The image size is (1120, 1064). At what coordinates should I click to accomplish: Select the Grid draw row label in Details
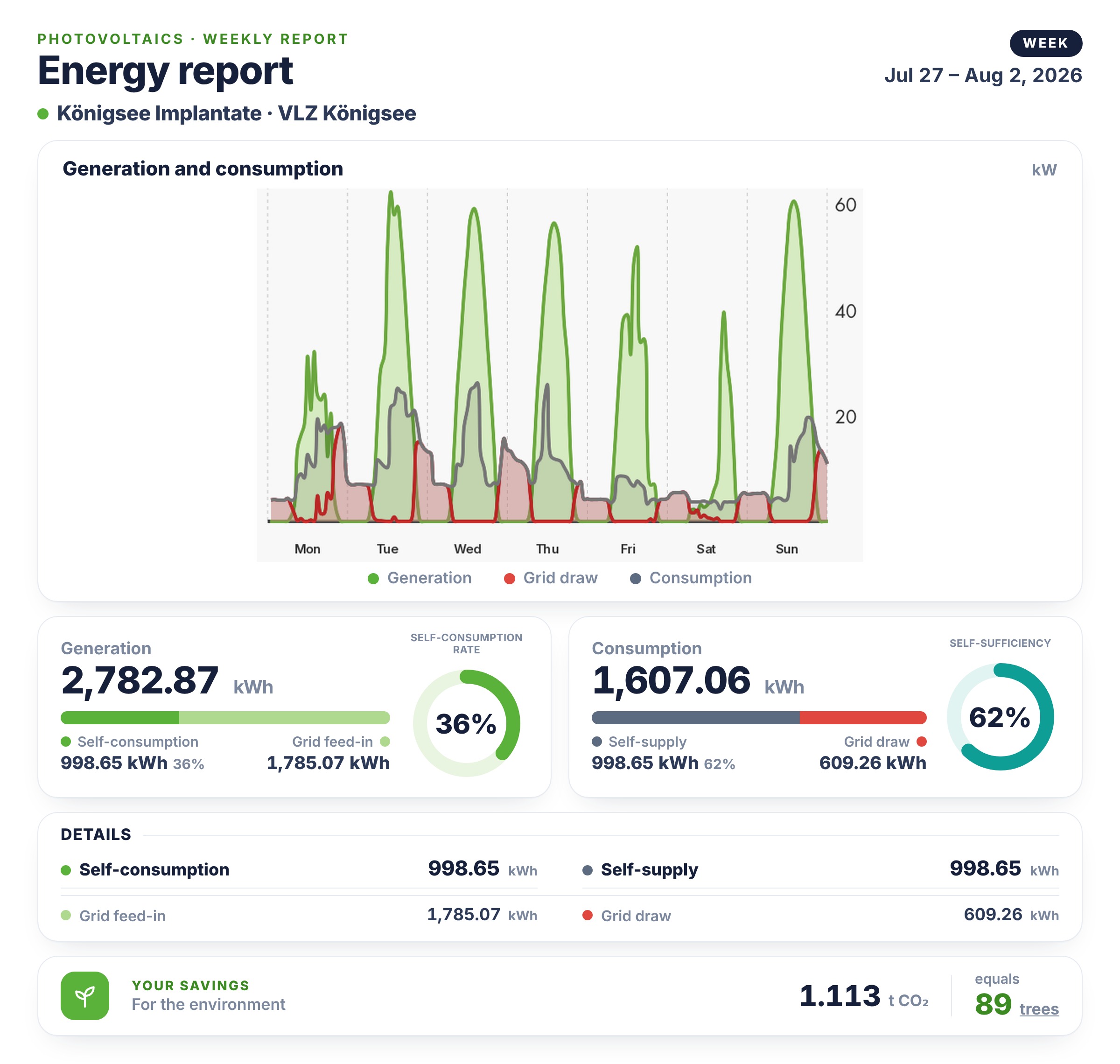636,916
